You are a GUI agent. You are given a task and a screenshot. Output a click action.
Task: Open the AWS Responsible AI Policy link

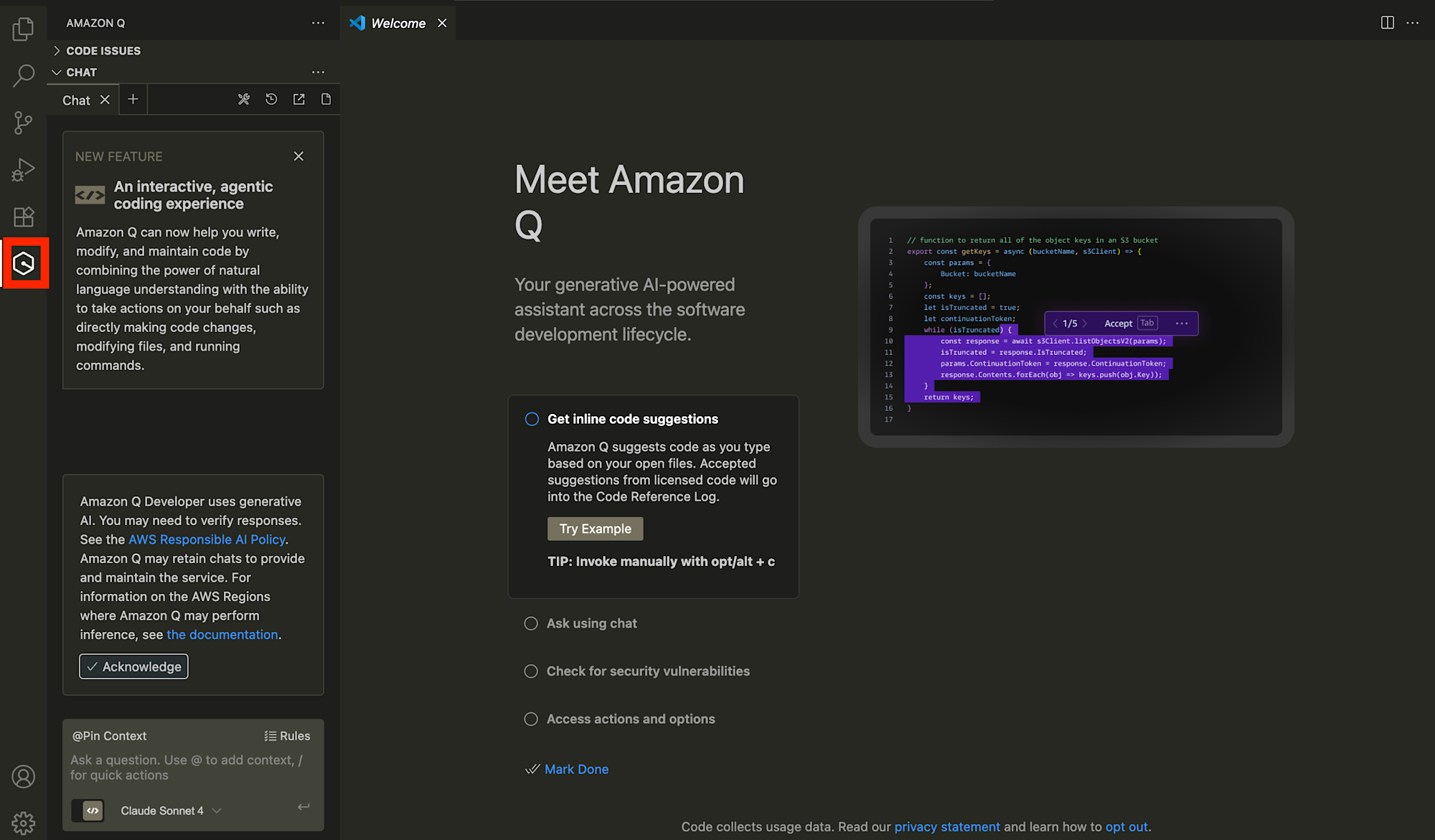207,539
